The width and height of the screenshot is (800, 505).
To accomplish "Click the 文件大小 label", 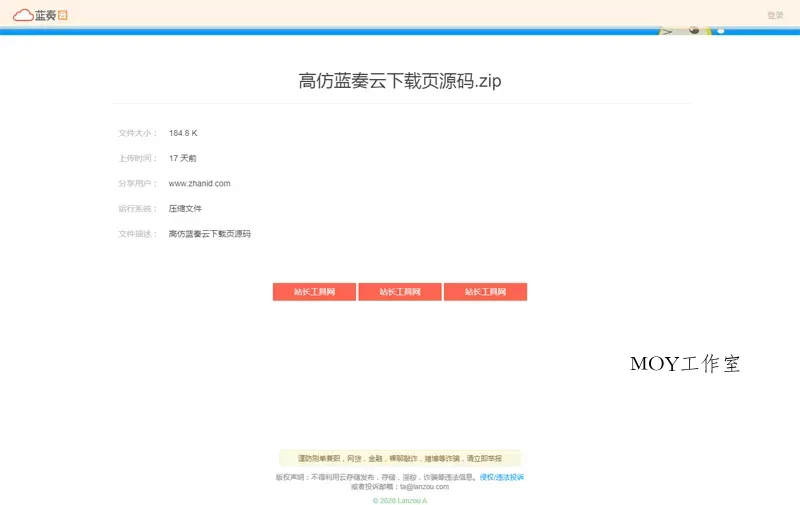I will click(138, 133).
